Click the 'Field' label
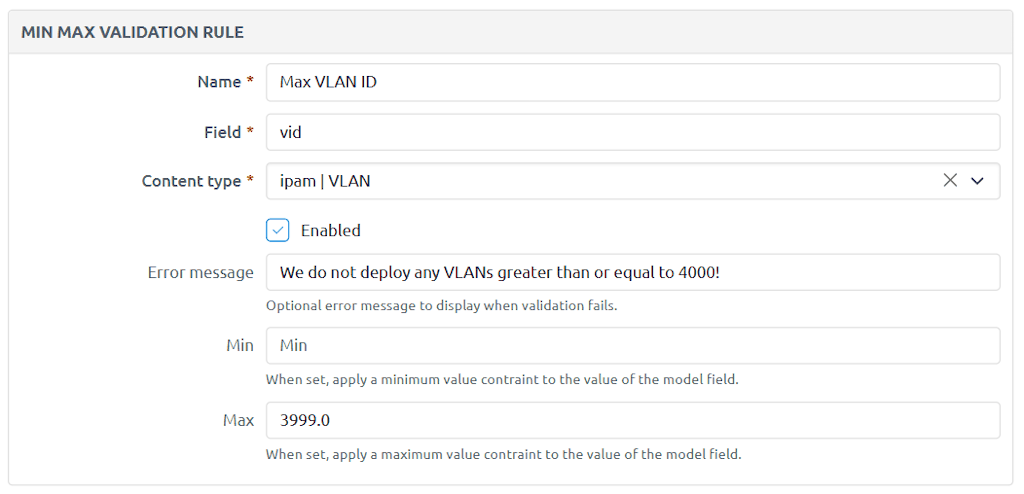The height and width of the screenshot is (494, 1024). 221,132
